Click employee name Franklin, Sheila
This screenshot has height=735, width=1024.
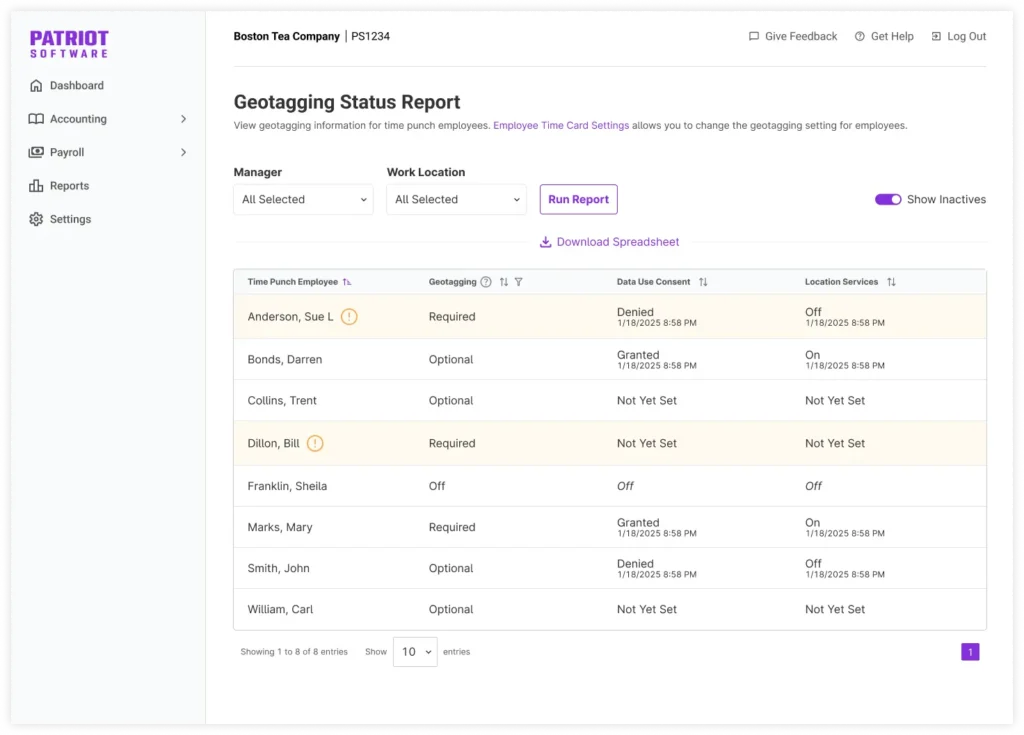click(x=287, y=486)
